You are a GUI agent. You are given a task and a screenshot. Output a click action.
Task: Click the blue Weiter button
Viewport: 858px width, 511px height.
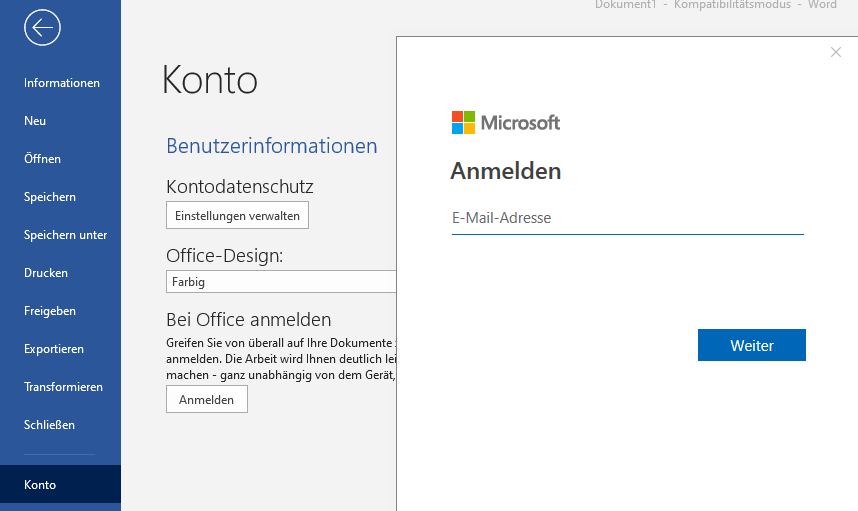(x=752, y=345)
